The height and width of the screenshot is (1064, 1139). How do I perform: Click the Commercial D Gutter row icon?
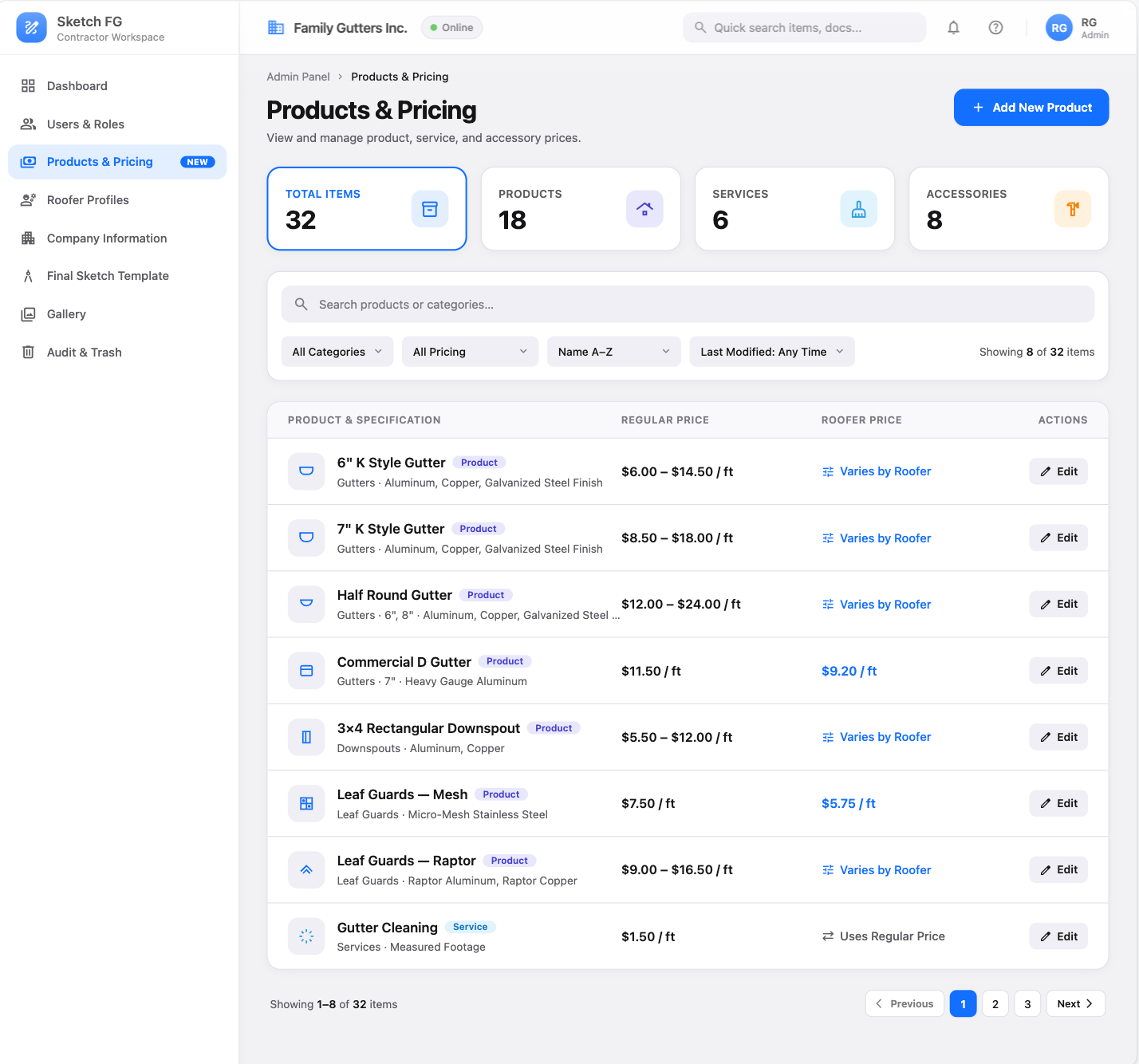306,671
